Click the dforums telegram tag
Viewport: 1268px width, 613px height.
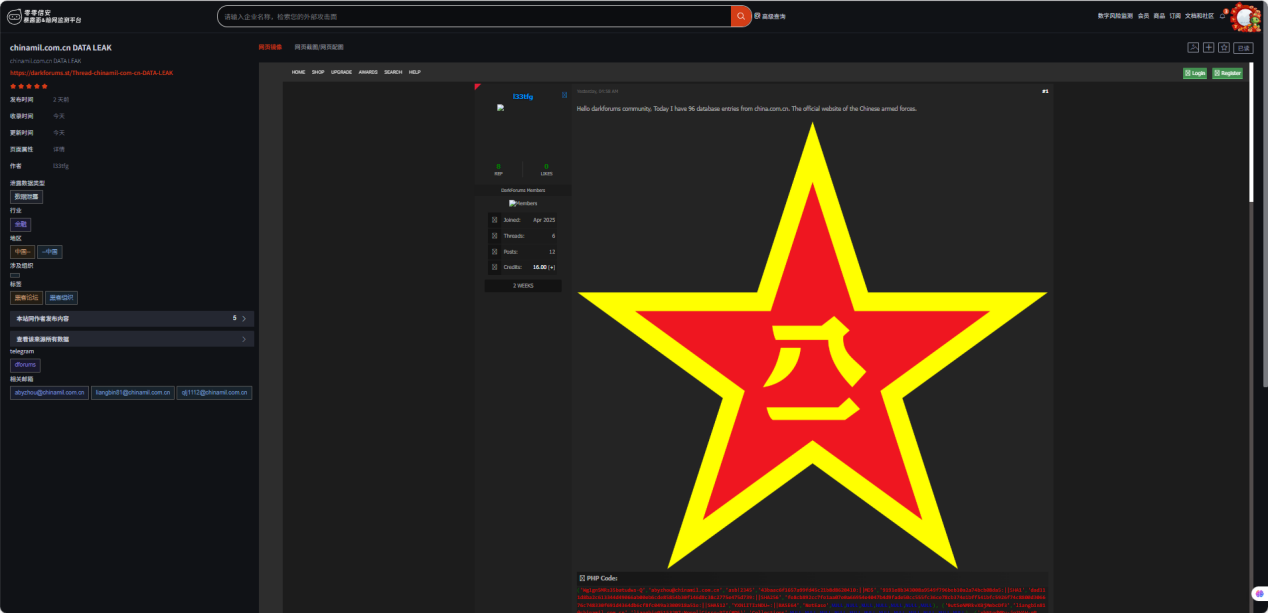(25, 365)
